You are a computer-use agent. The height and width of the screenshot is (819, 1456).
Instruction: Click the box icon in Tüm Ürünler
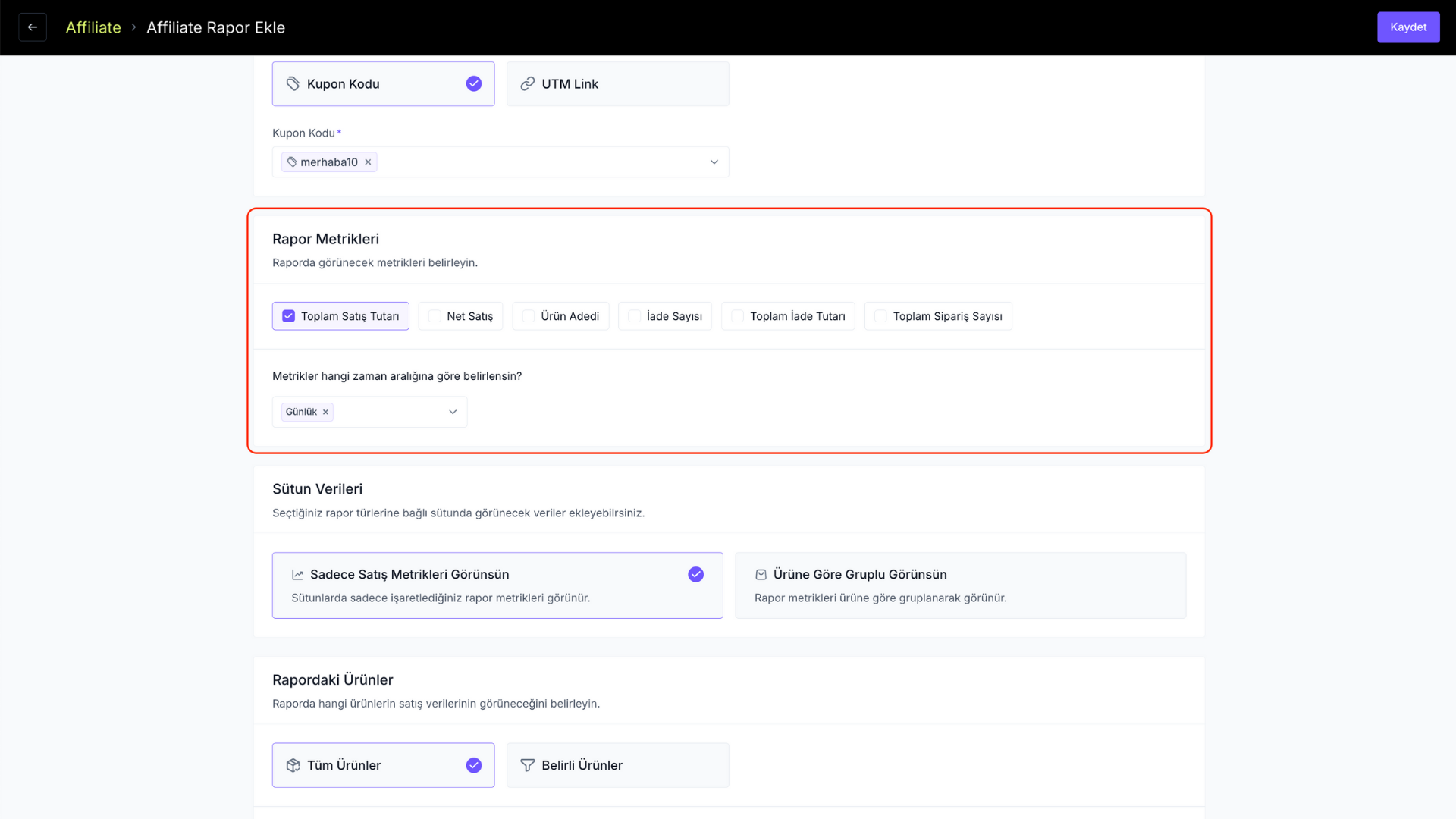click(x=293, y=766)
